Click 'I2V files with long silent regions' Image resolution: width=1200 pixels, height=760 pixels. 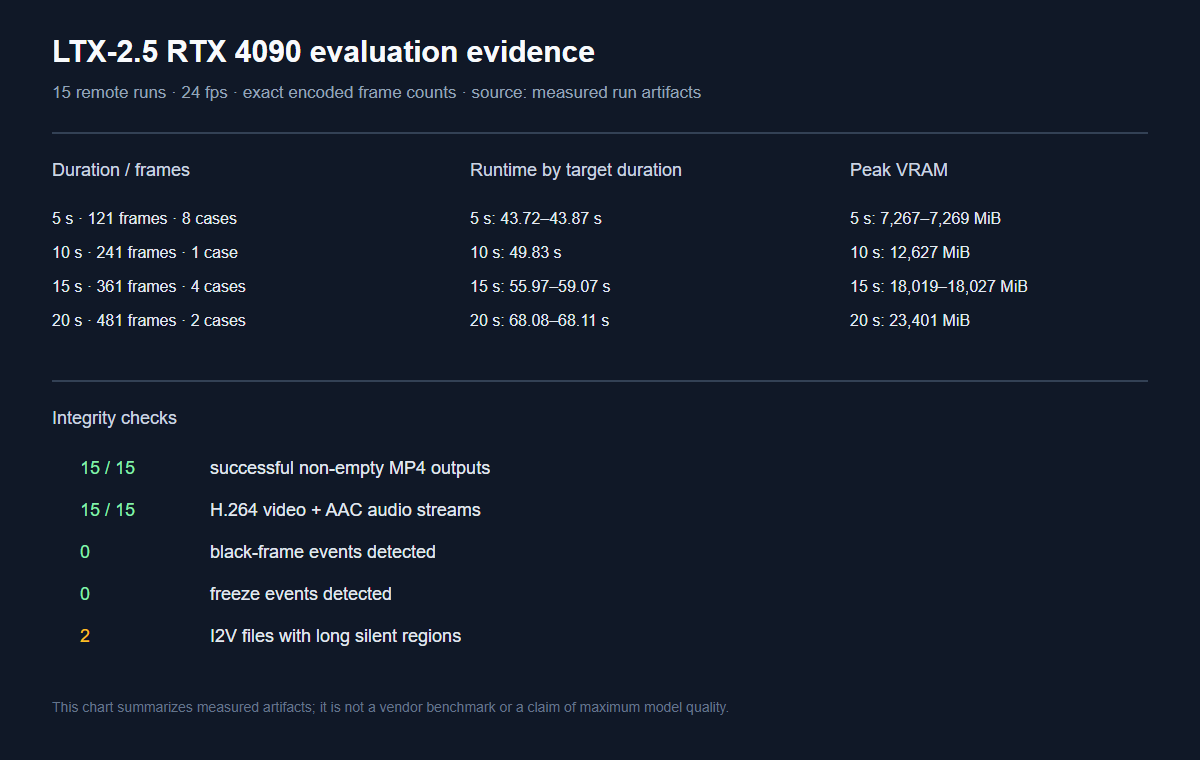coord(336,636)
